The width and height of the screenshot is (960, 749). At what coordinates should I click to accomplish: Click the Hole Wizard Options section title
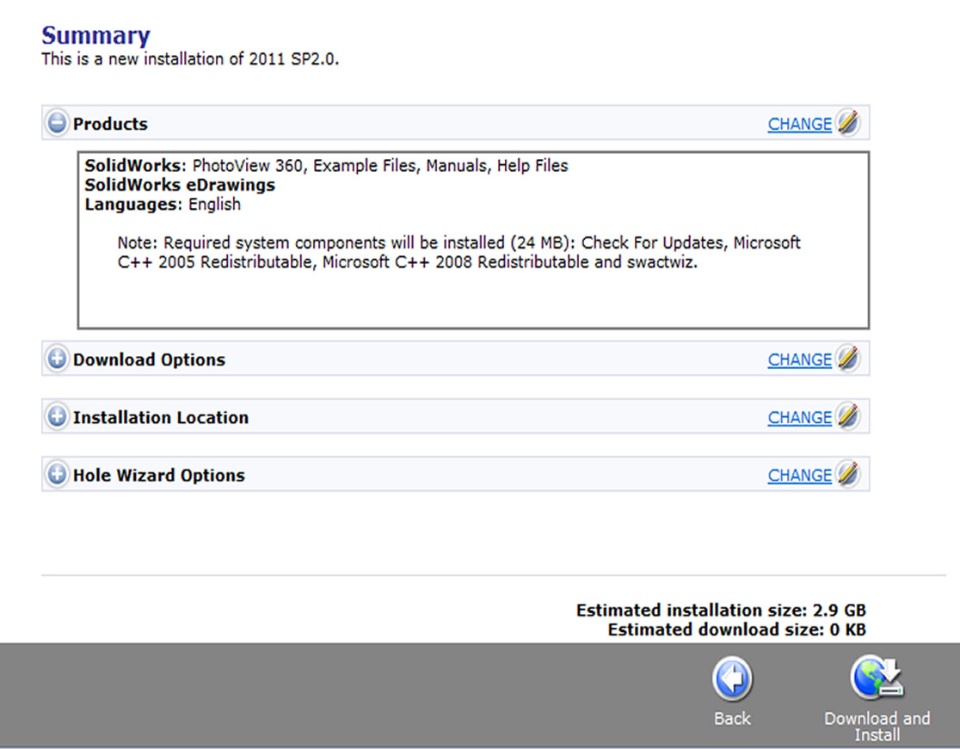pyautogui.click(x=159, y=476)
